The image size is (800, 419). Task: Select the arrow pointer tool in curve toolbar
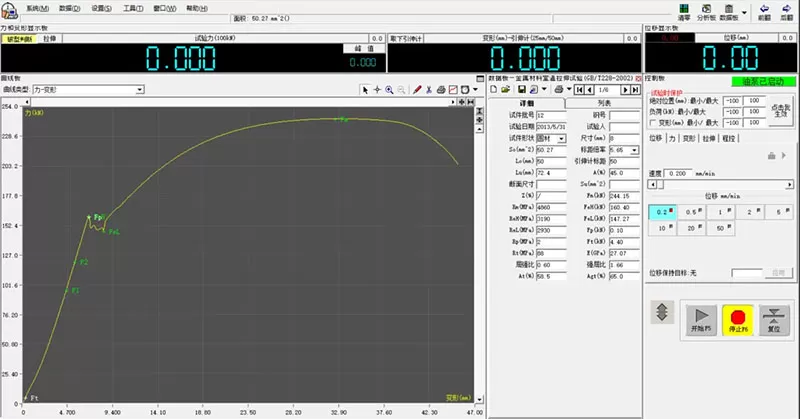pos(365,90)
